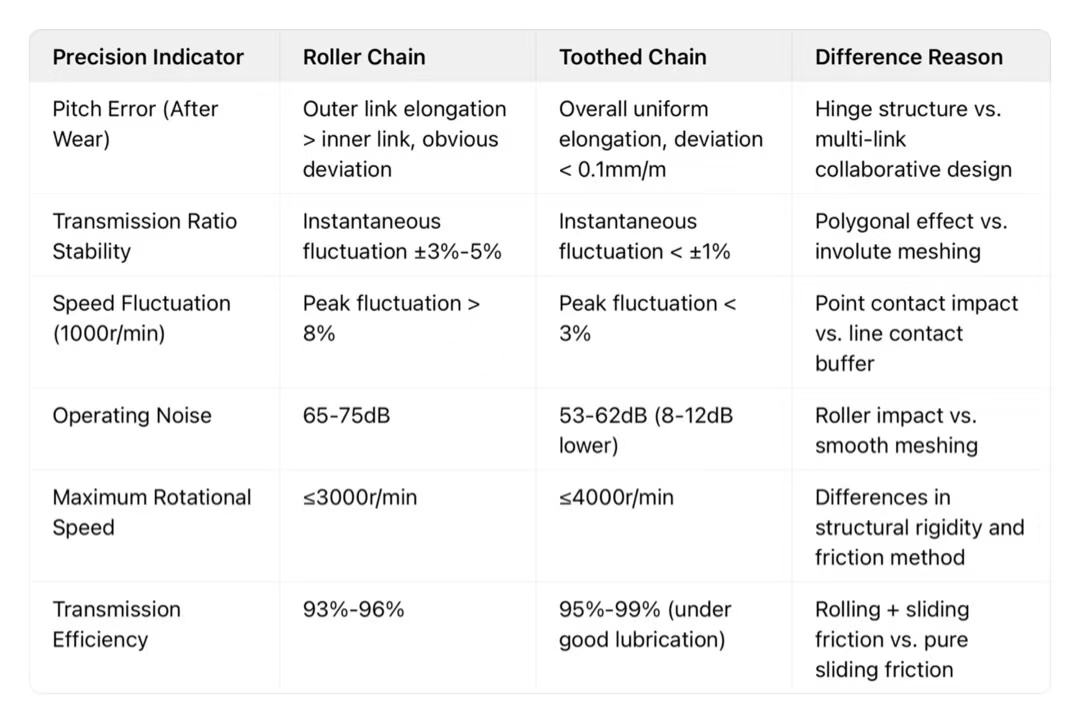
Task: Click the Difference Reason column header
Action: coord(908,57)
